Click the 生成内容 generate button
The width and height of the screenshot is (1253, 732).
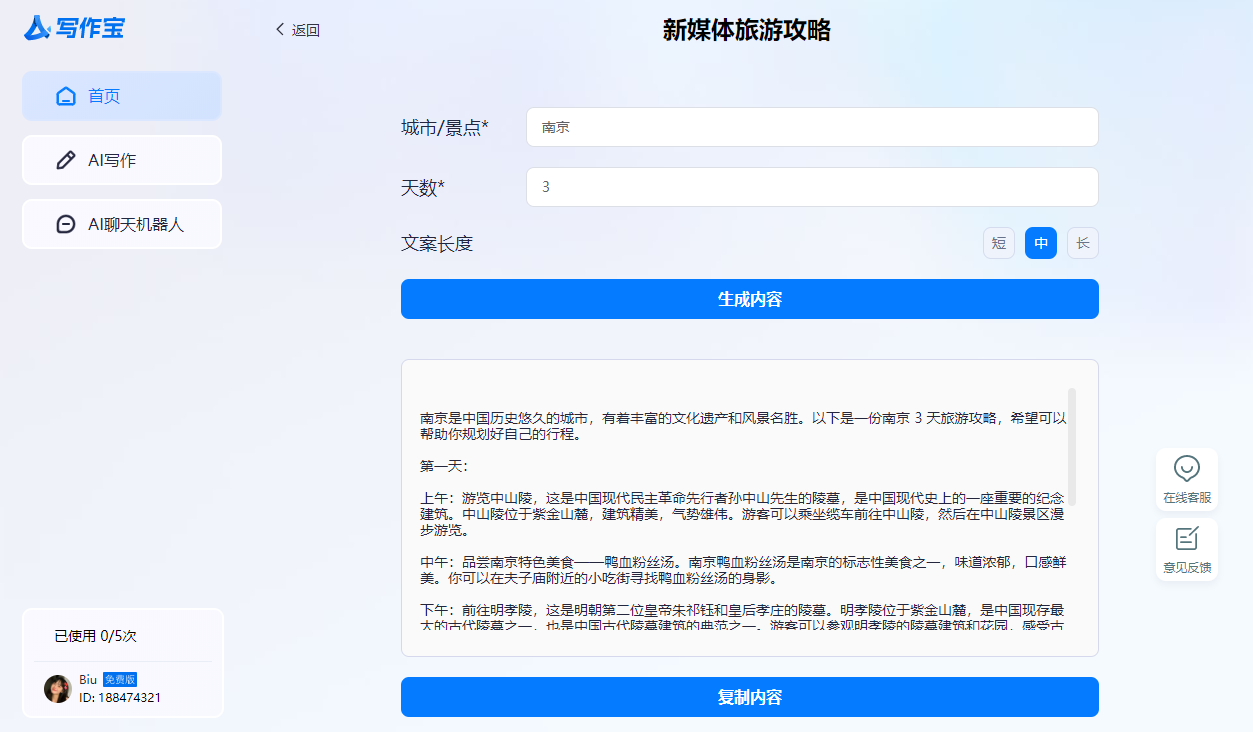point(748,298)
